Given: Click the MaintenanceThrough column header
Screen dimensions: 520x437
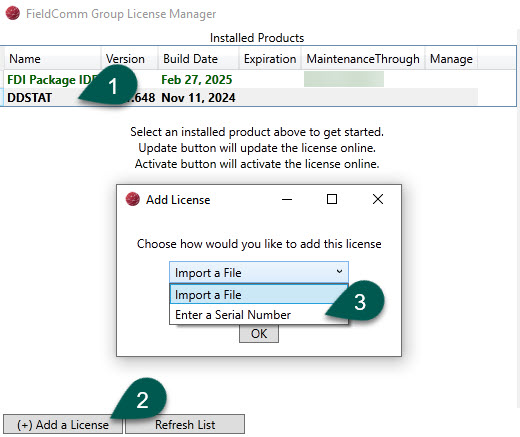Looking at the screenshot, I should [363, 59].
